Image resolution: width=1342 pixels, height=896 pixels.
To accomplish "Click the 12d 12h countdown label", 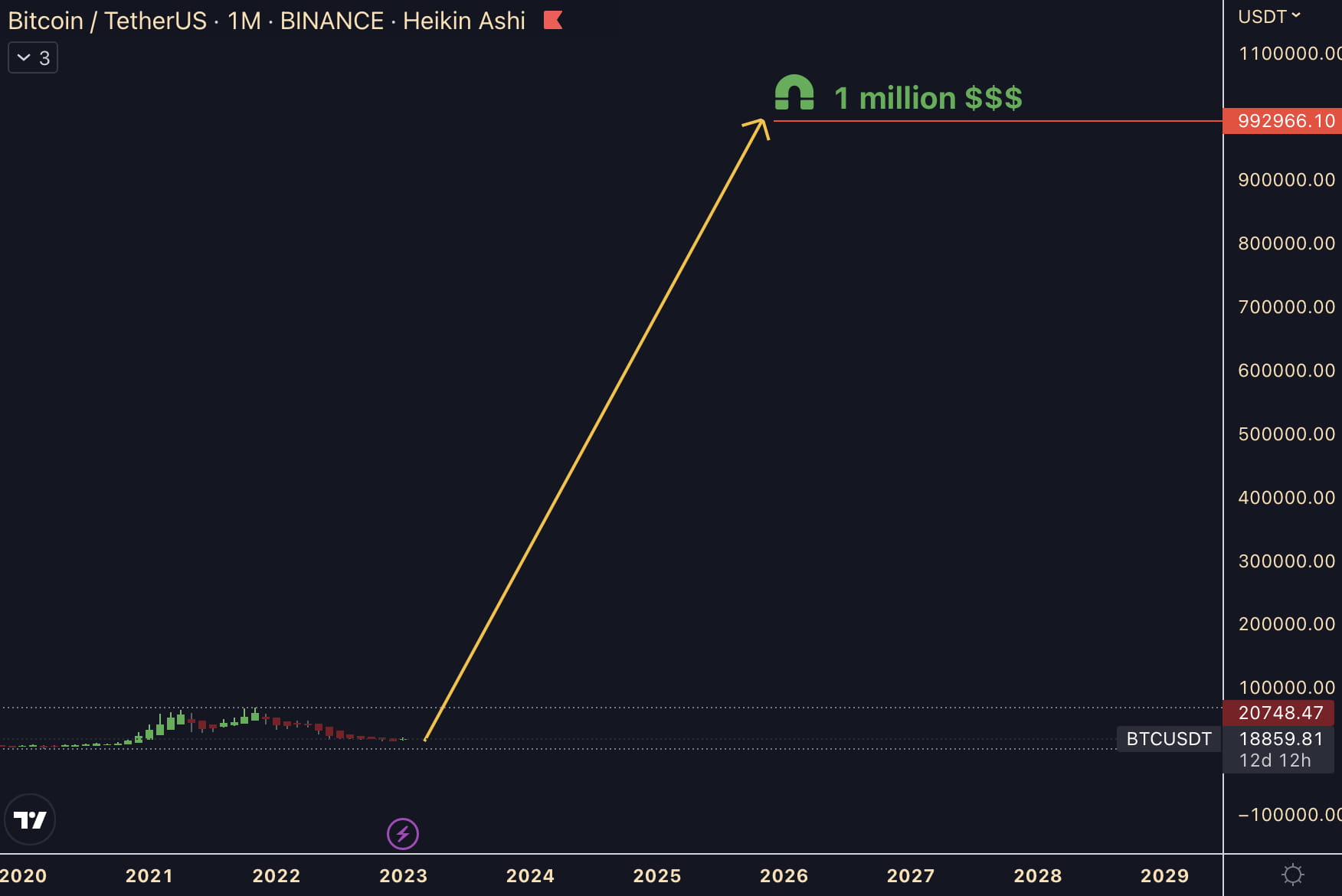I will (1275, 760).
